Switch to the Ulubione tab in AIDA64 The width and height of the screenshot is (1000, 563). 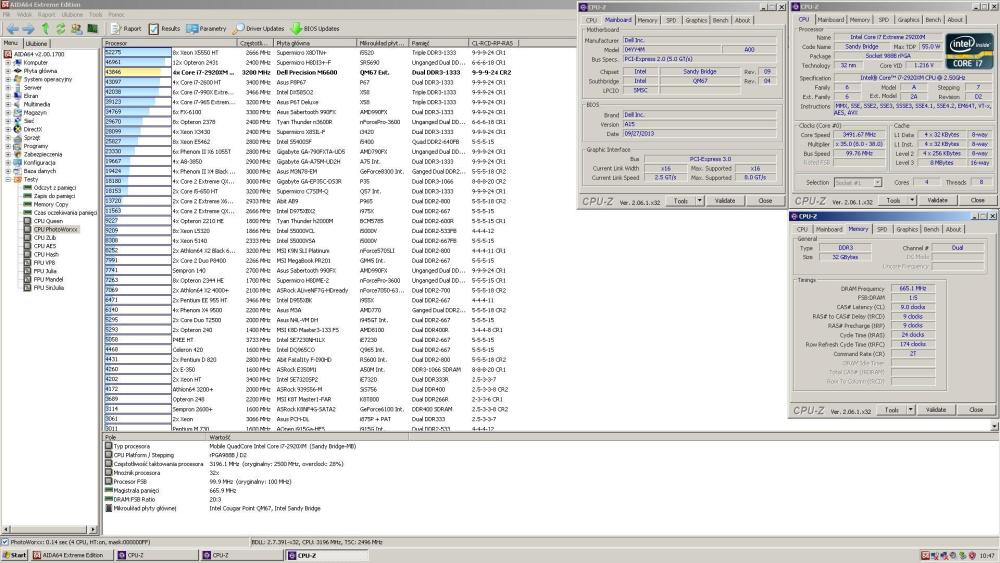(x=36, y=43)
